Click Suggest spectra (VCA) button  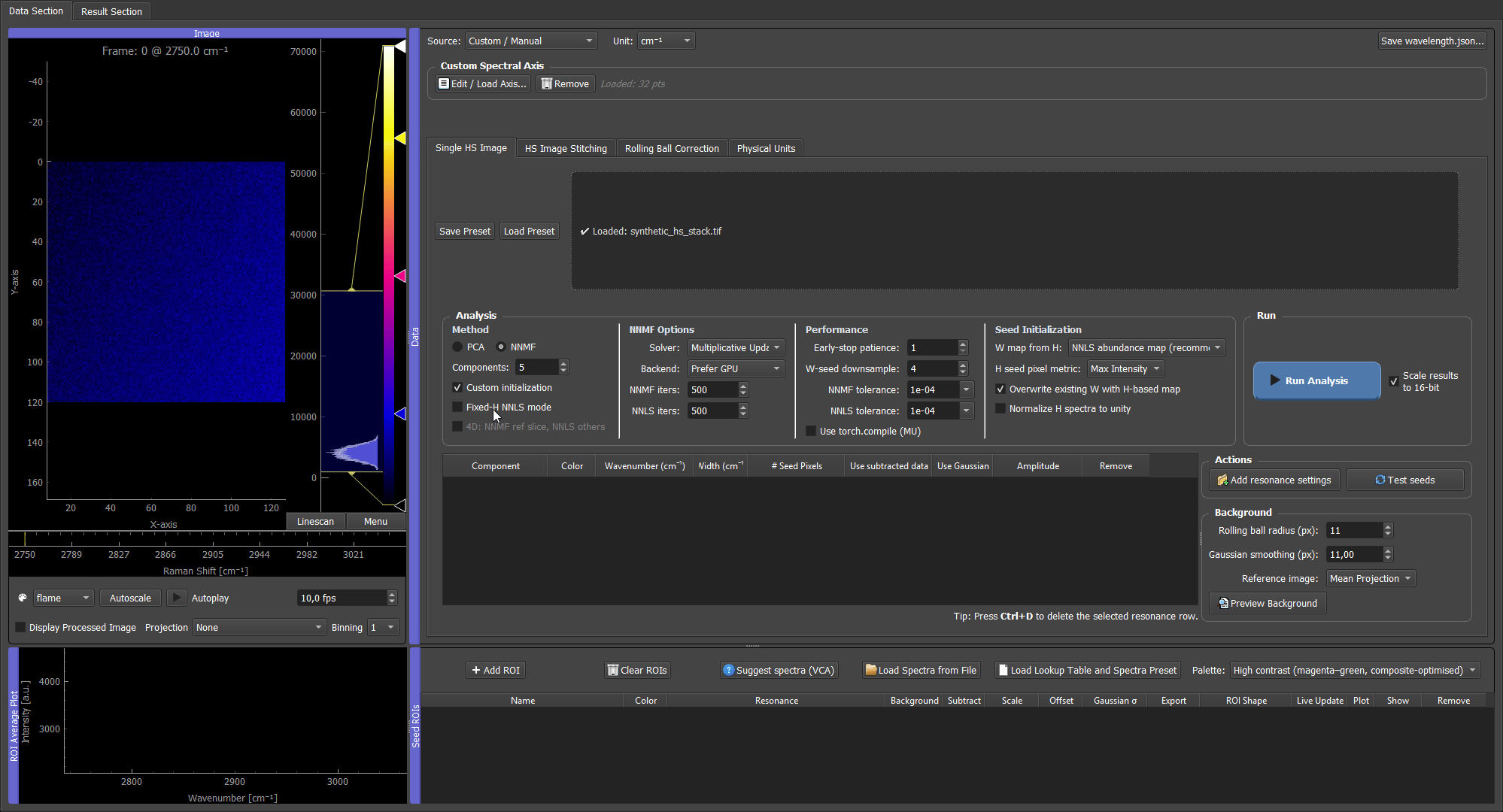(x=779, y=670)
